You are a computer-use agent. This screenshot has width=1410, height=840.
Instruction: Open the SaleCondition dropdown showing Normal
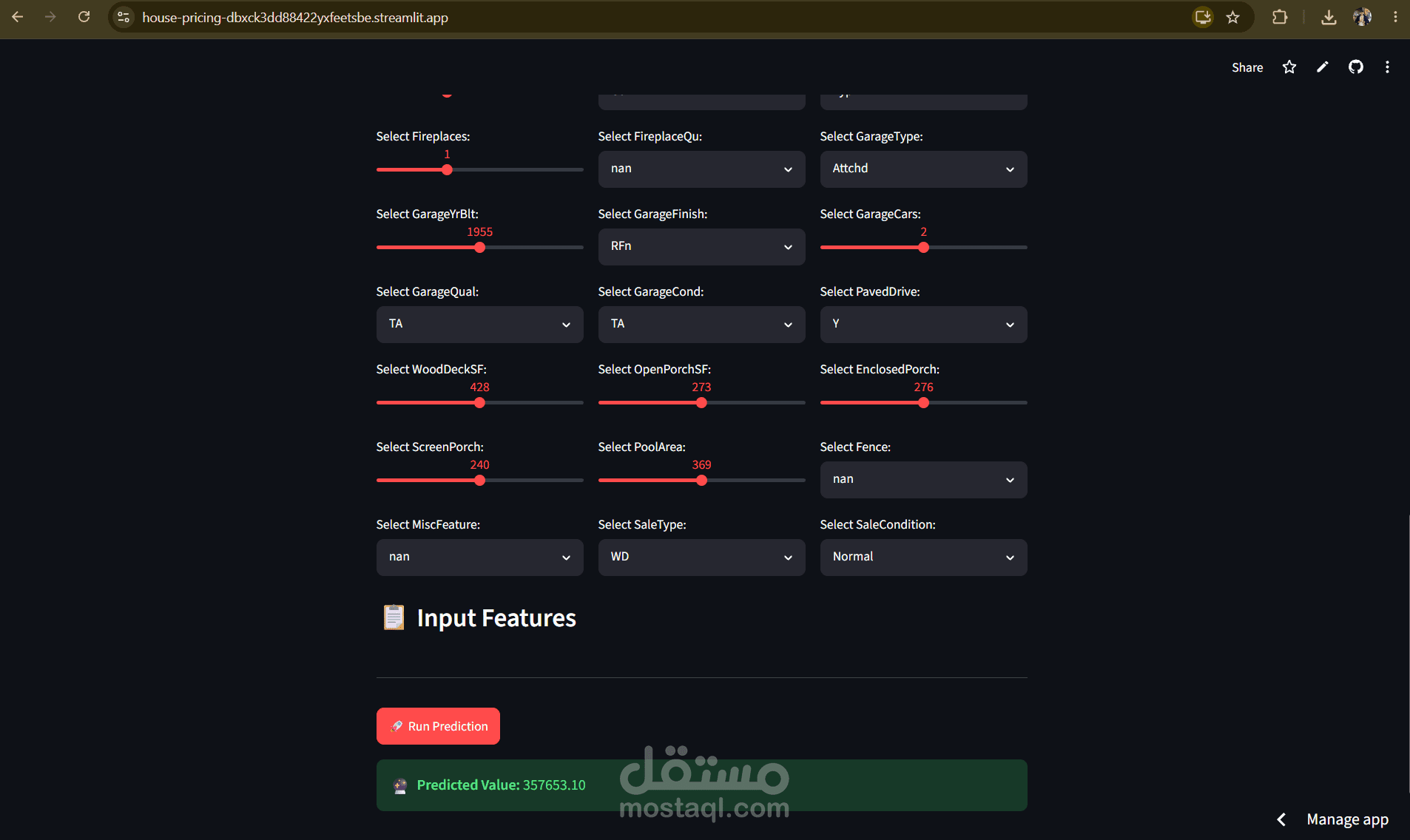coord(923,558)
